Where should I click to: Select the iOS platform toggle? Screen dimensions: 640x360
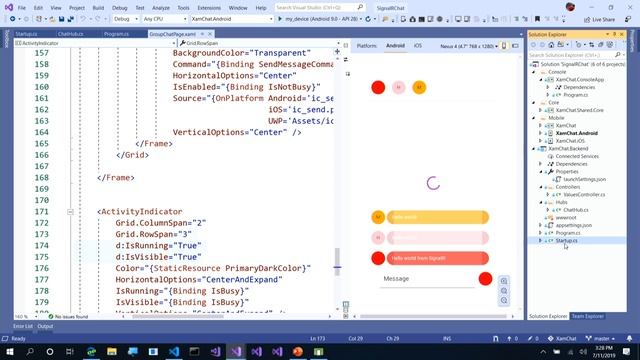[418, 46]
